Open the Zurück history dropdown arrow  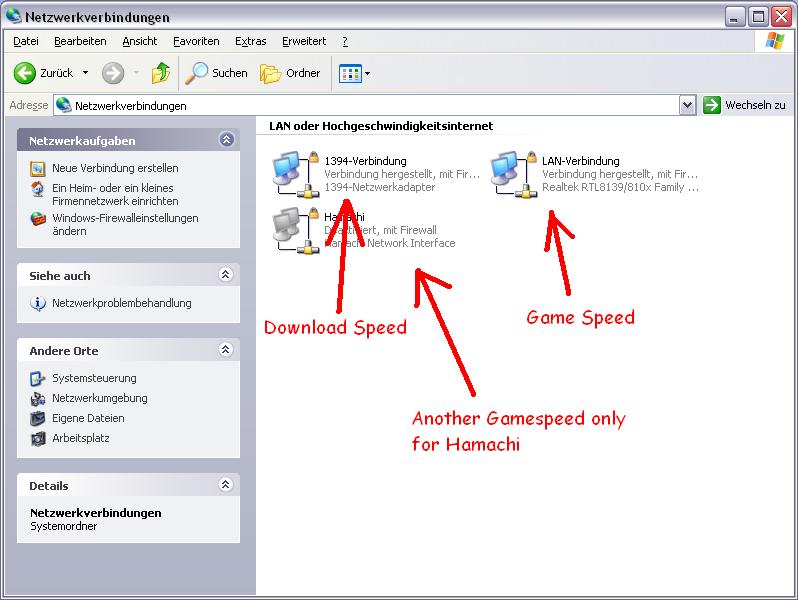coord(85,73)
